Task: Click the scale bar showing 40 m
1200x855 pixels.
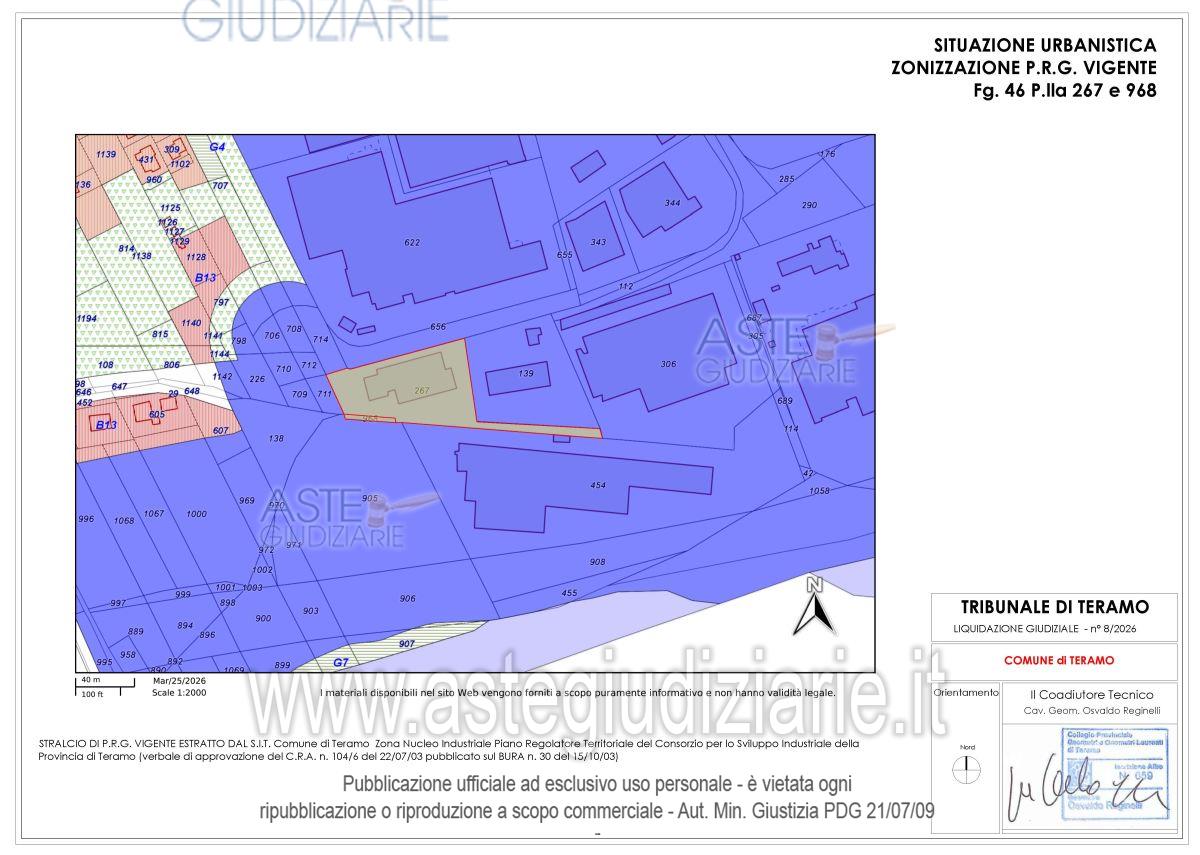Action: click(103, 684)
